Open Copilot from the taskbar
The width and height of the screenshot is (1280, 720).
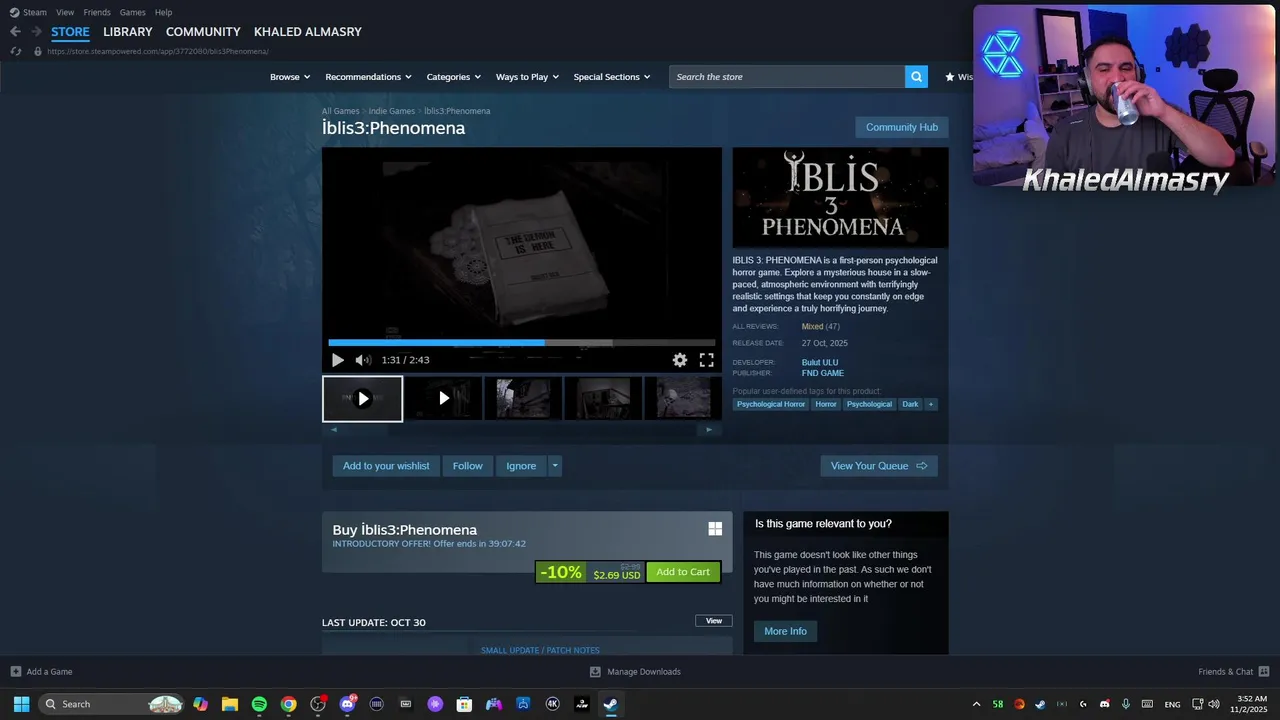point(201,704)
